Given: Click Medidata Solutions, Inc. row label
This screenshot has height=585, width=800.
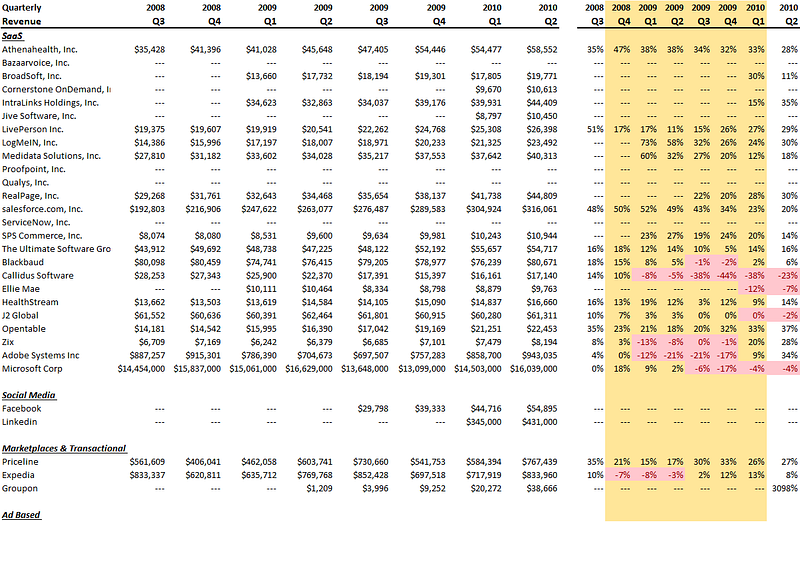Looking at the screenshot, I should (x=51, y=156).
